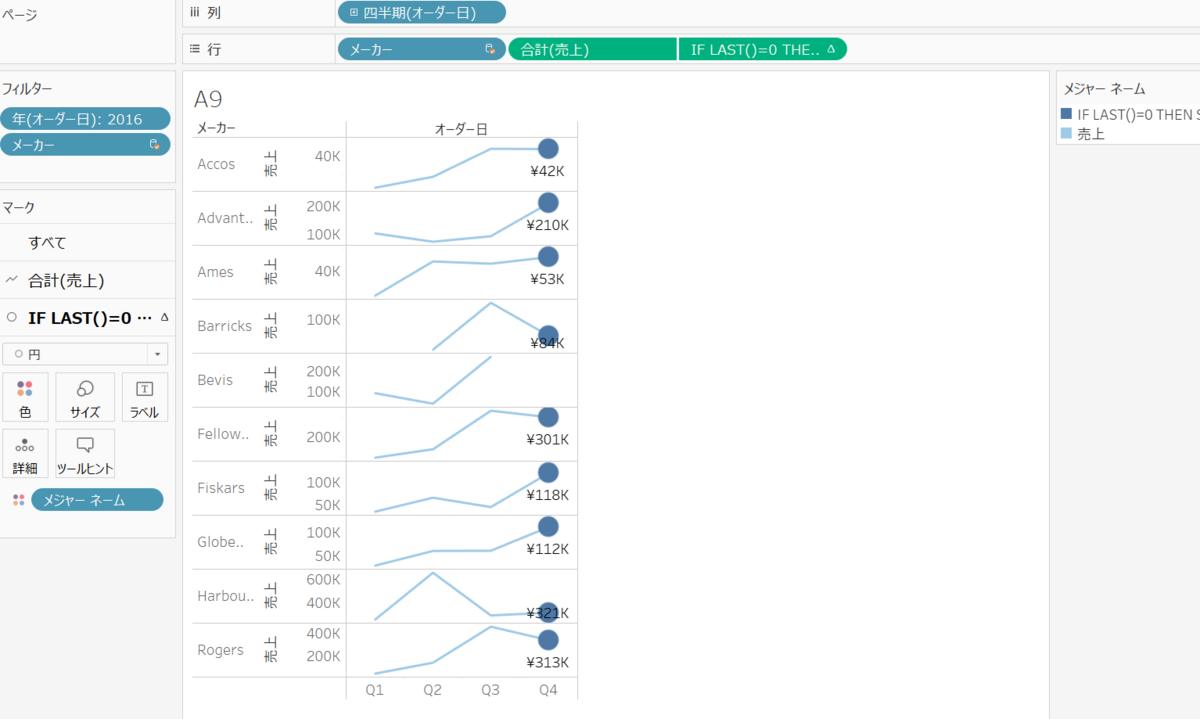Click the メーカー column header in the view
Viewport: 1200px width, 719px height.
coord(217,128)
